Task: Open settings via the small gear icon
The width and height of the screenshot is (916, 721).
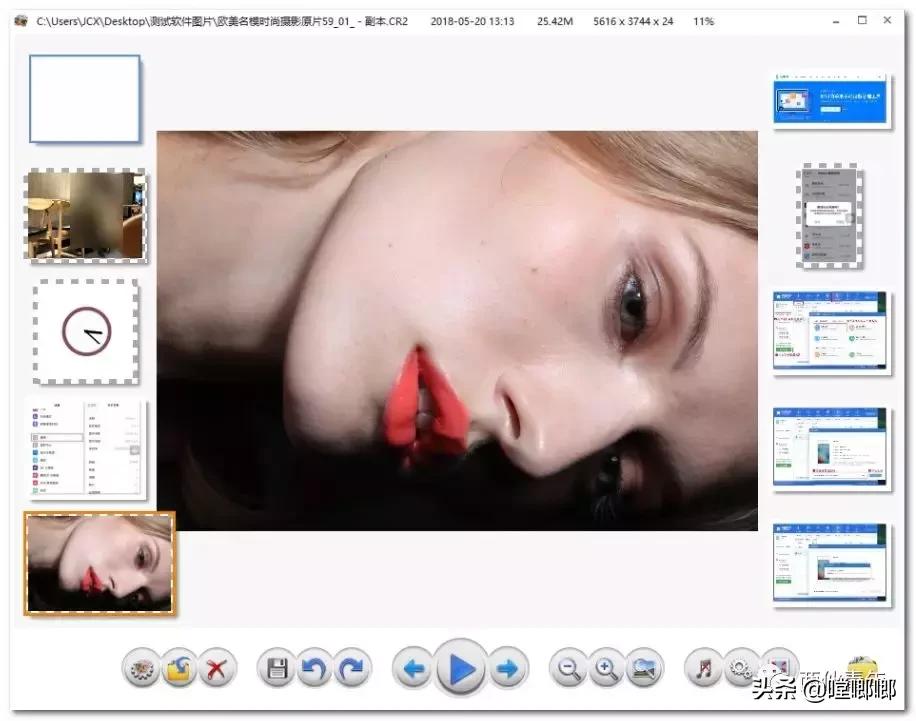Action: pyautogui.click(x=741, y=669)
